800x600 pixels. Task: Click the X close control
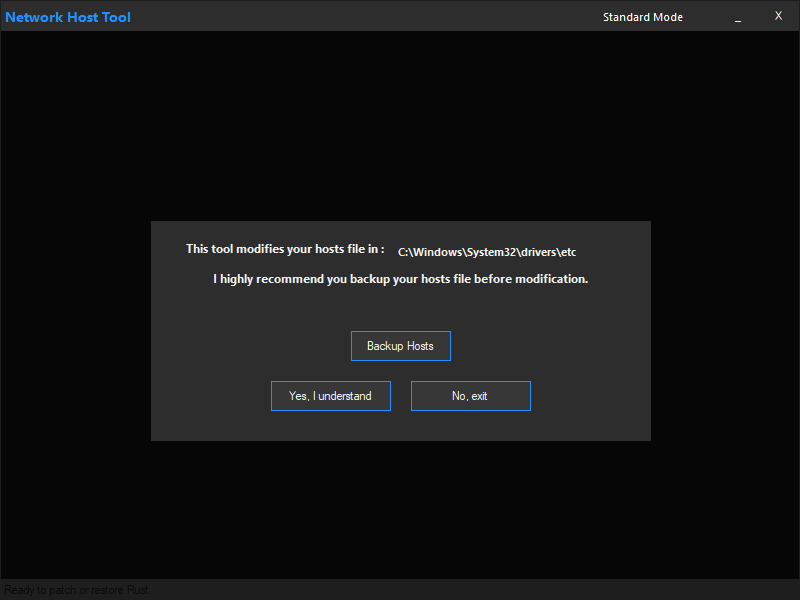pyautogui.click(x=778, y=15)
